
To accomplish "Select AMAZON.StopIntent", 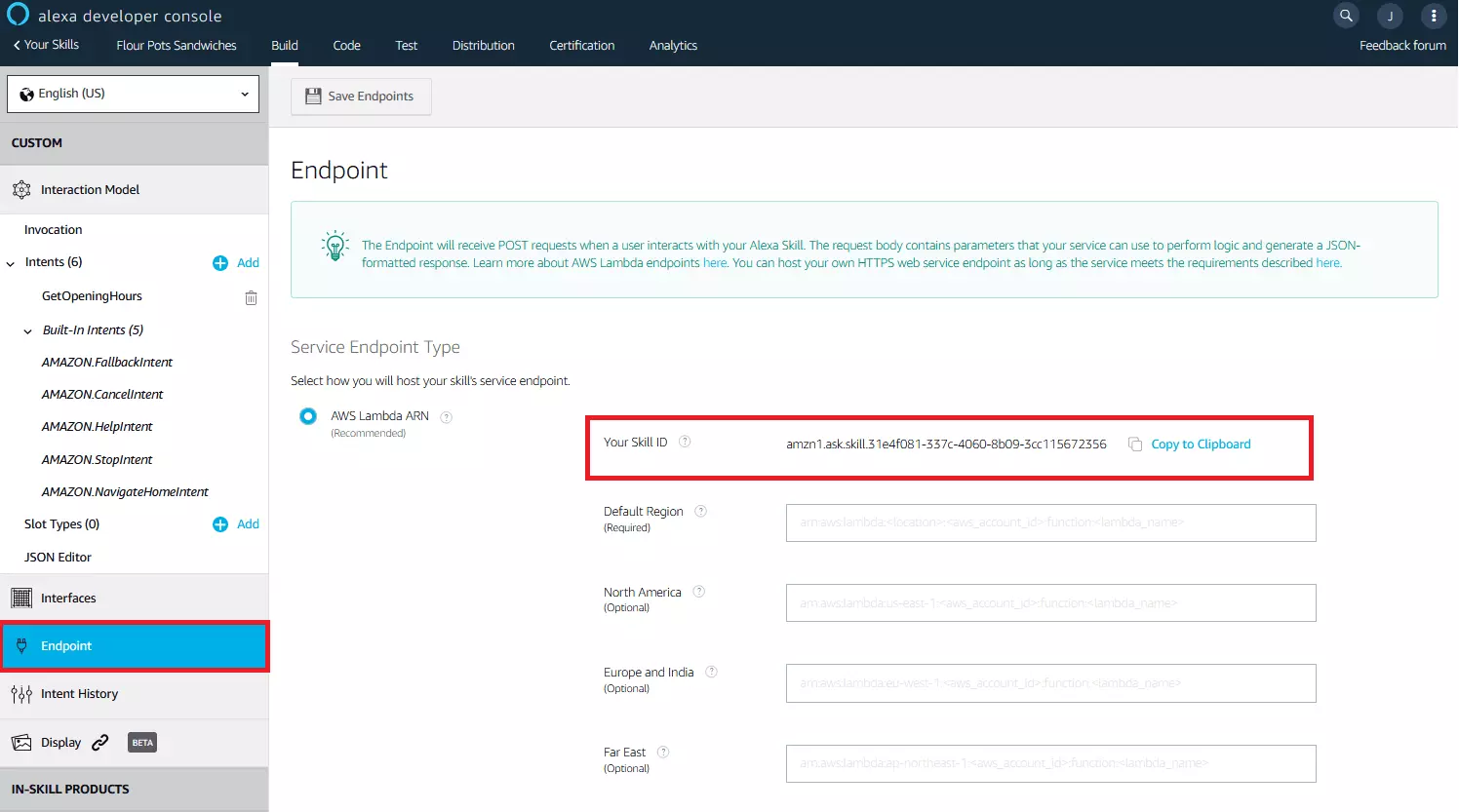I will 98,460.
